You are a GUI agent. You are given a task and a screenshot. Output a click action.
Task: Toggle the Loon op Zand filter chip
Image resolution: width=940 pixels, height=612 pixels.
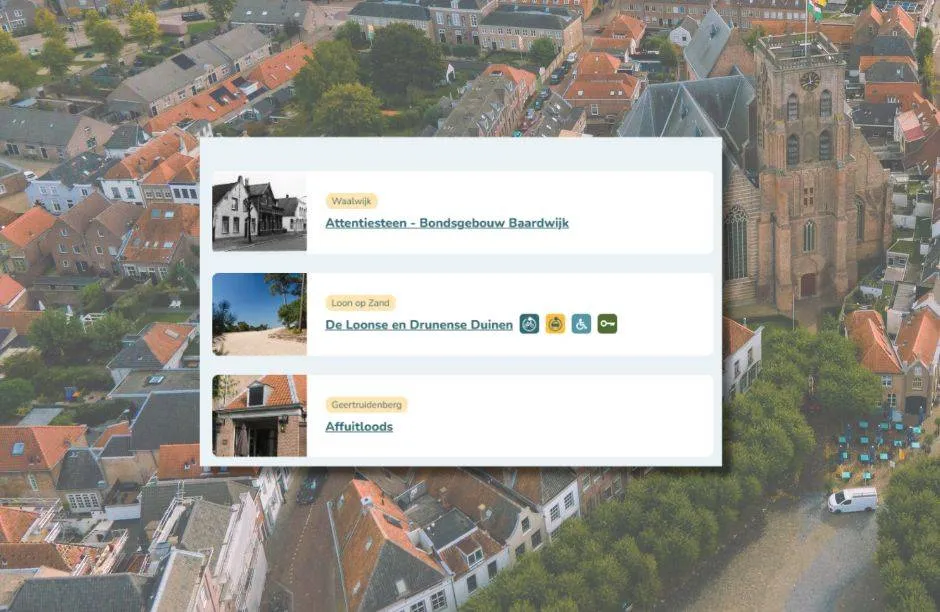361,301
